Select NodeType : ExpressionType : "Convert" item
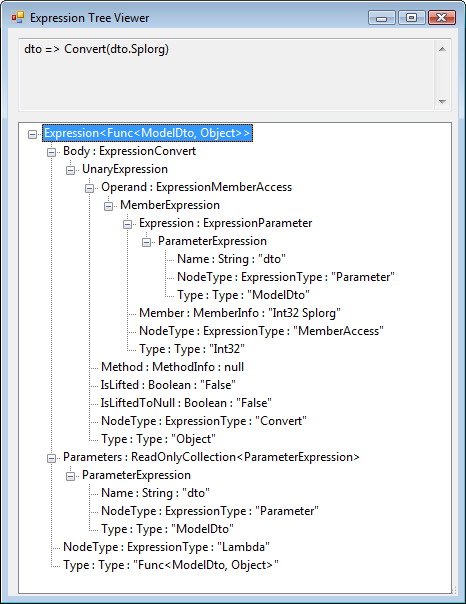The width and height of the screenshot is (466, 604). (x=204, y=421)
